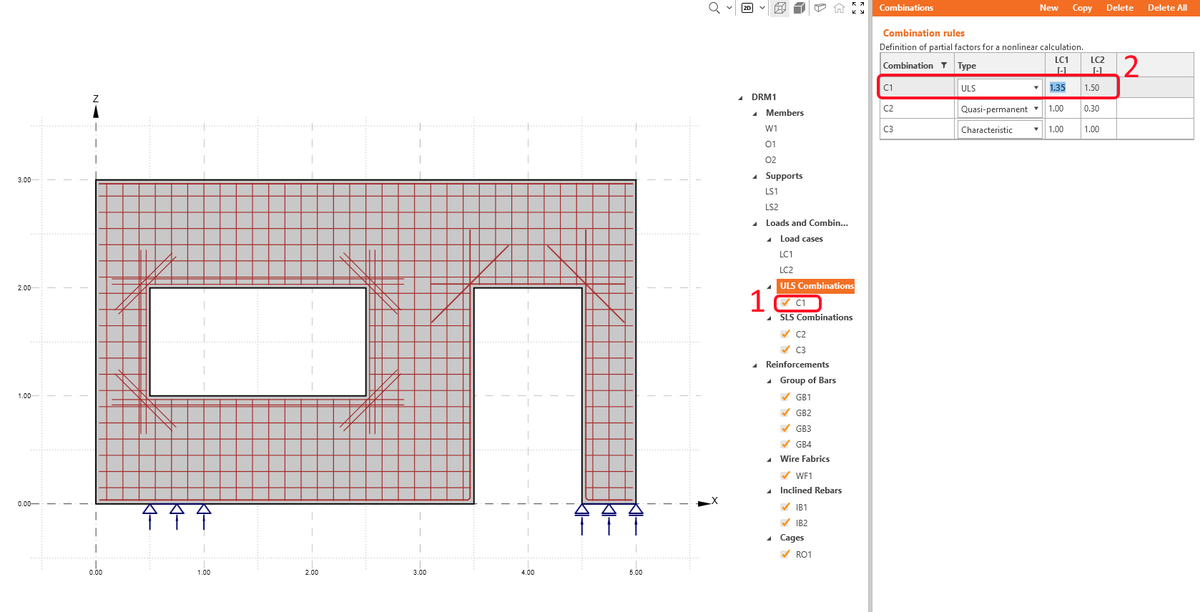Open the clipping box tool
Image resolution: width=1200 pixels, height=612 pixels.
point(820,8)
